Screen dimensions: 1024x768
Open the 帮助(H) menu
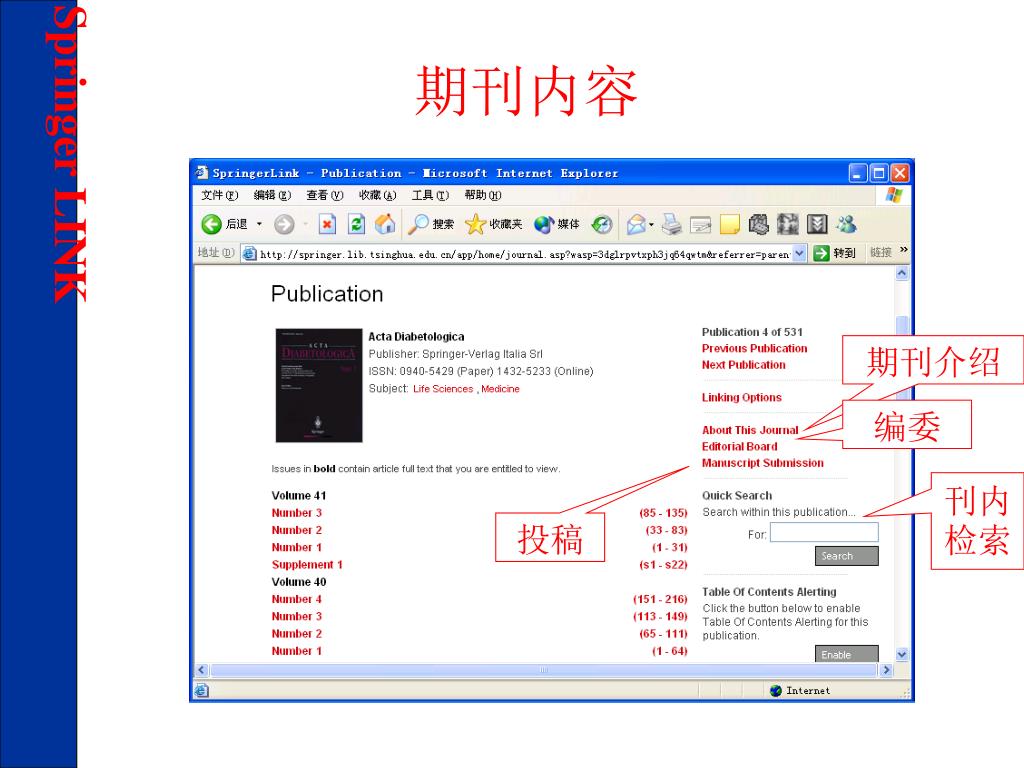click(483, 195)
